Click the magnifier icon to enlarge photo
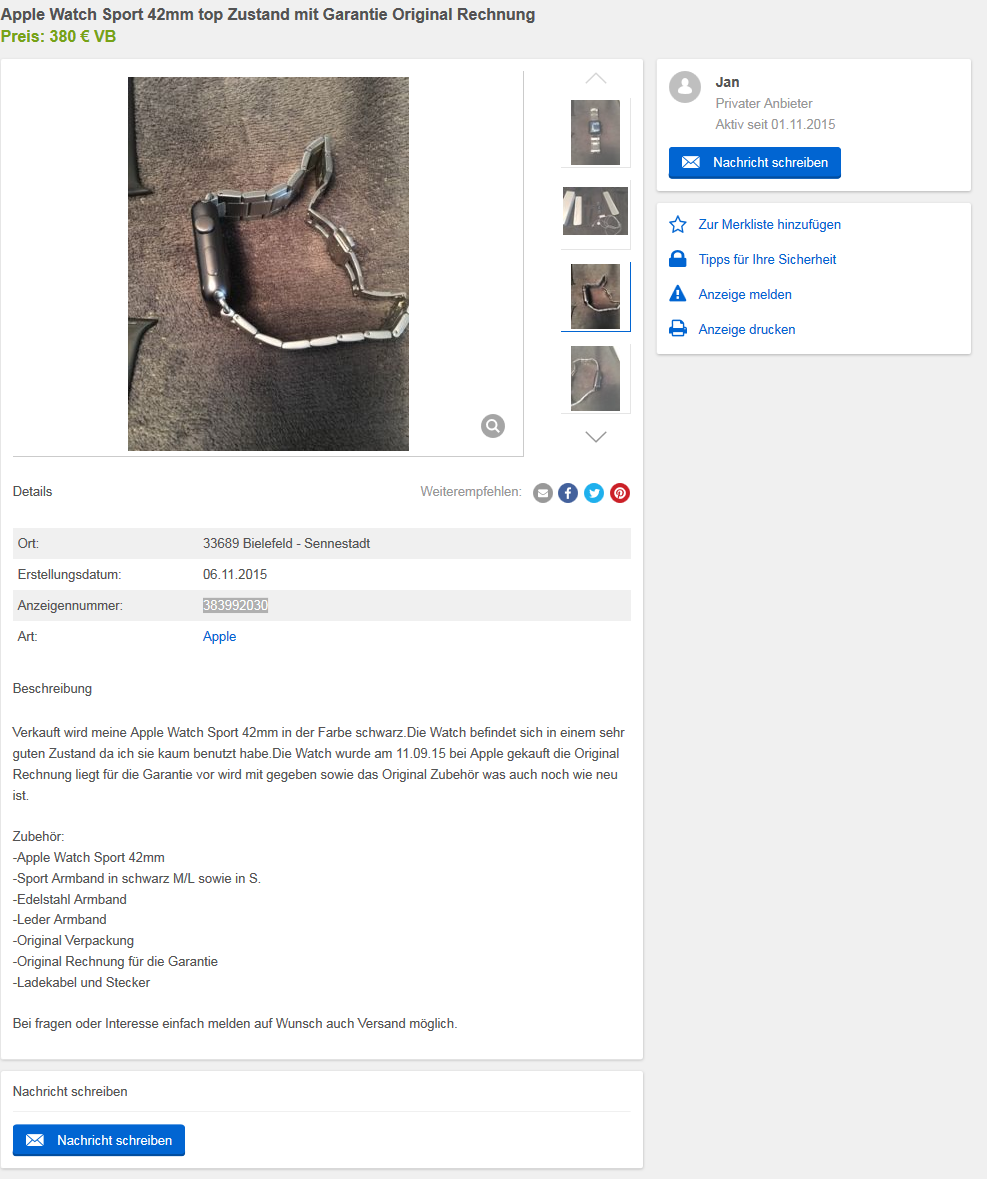The height and width of the screenshot is (1179, 987). [x=493, y=426]
